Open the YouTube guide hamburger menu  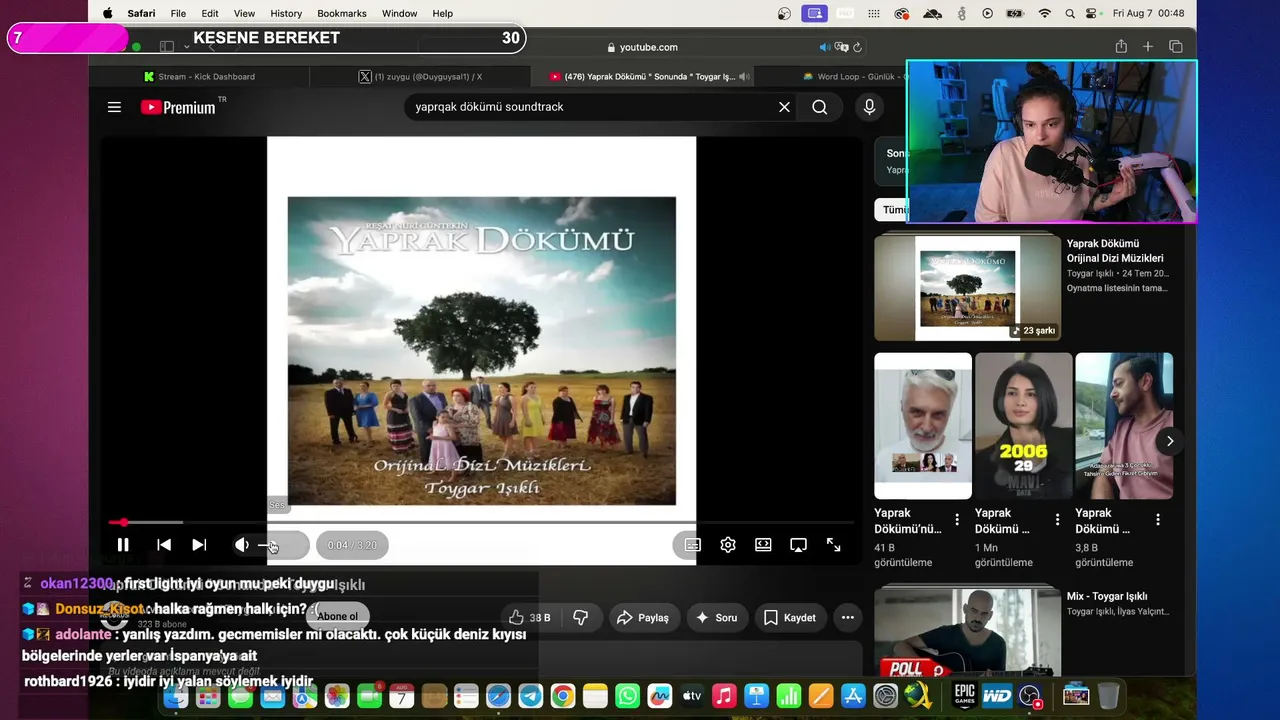(114, 107)
